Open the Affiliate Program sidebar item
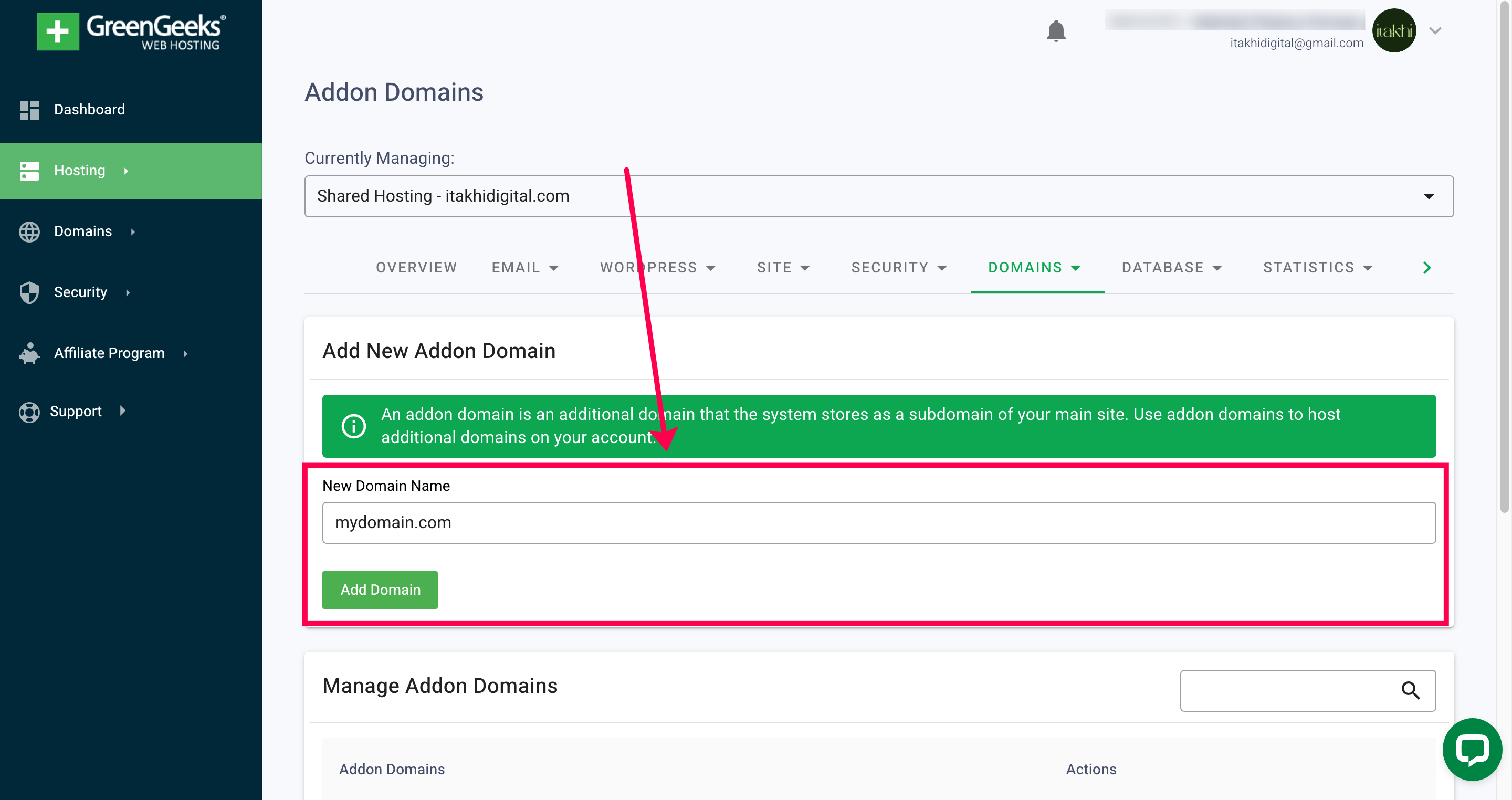This screenshot has width=1512, height=800. tap(109, 353)
